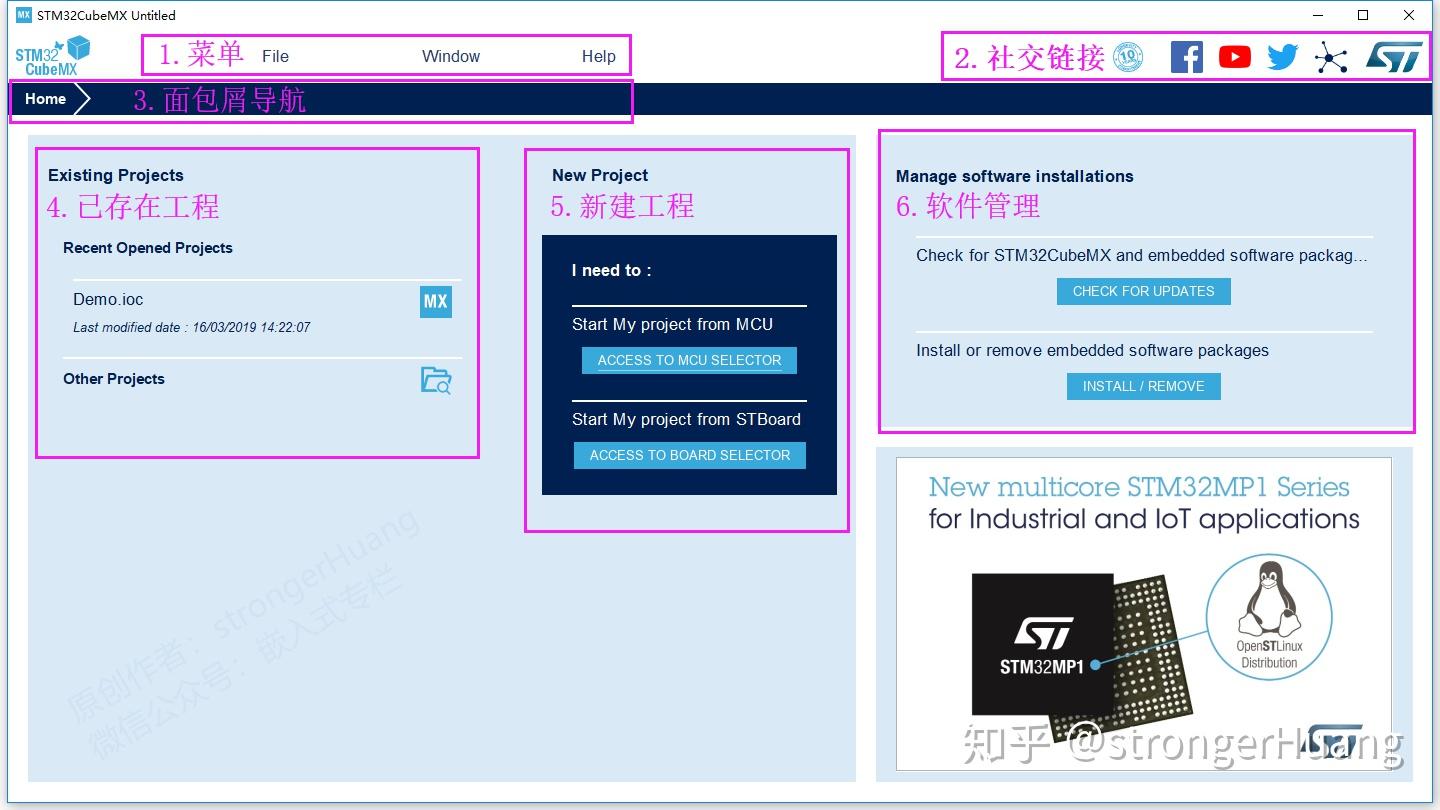
Task: Open the Twitter social link icon
Action: pyautogui.click(x=1281, y=57)
